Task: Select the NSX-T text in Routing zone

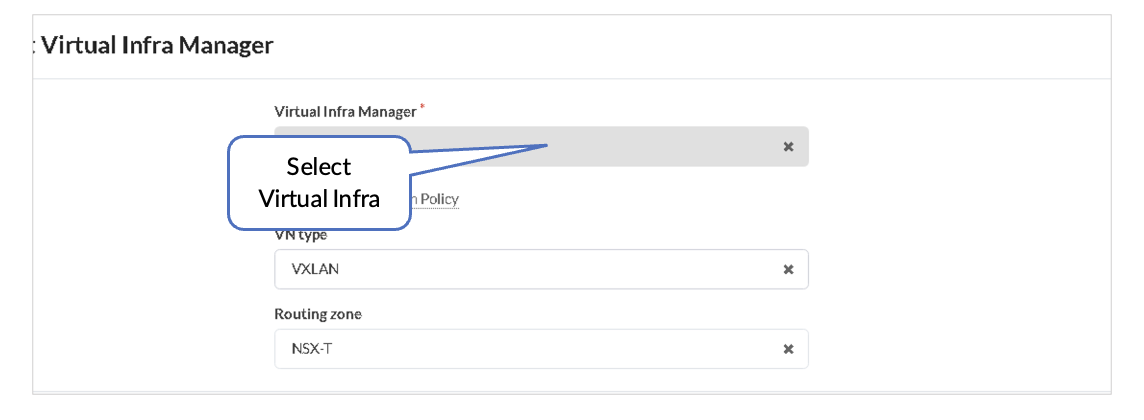Action: 311,349
